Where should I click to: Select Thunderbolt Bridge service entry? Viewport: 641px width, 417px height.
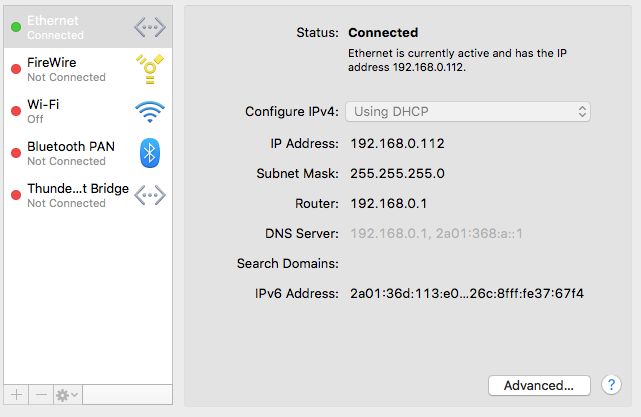pos(88,195)
